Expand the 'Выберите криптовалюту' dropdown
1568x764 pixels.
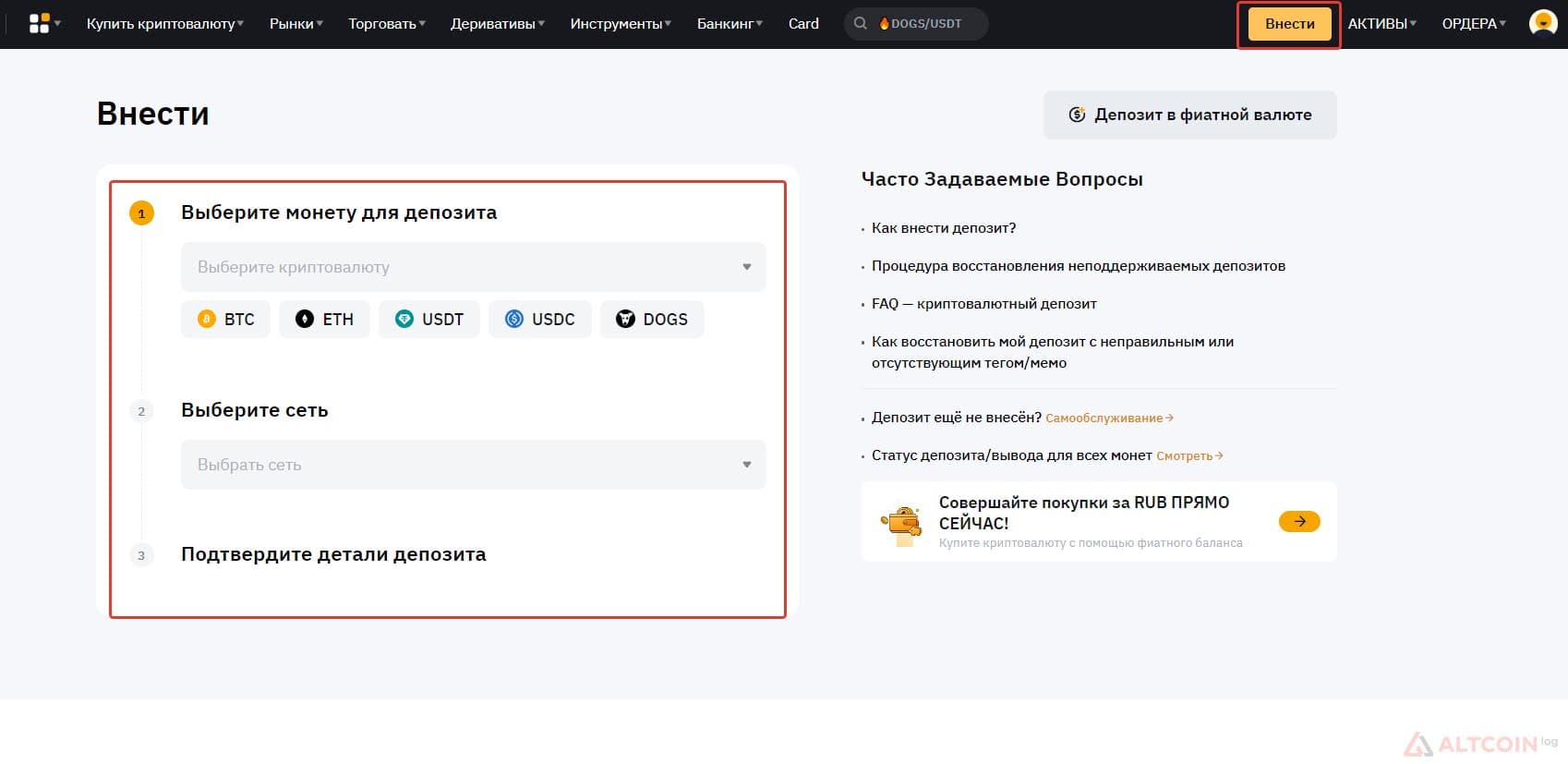click(473, 267)
